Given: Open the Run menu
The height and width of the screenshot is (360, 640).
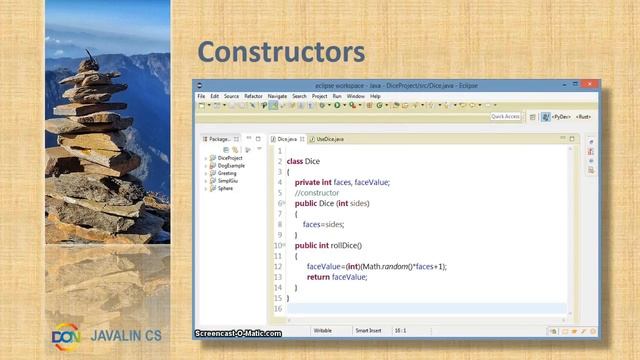Looking at the screenshot, I should 337,96.
